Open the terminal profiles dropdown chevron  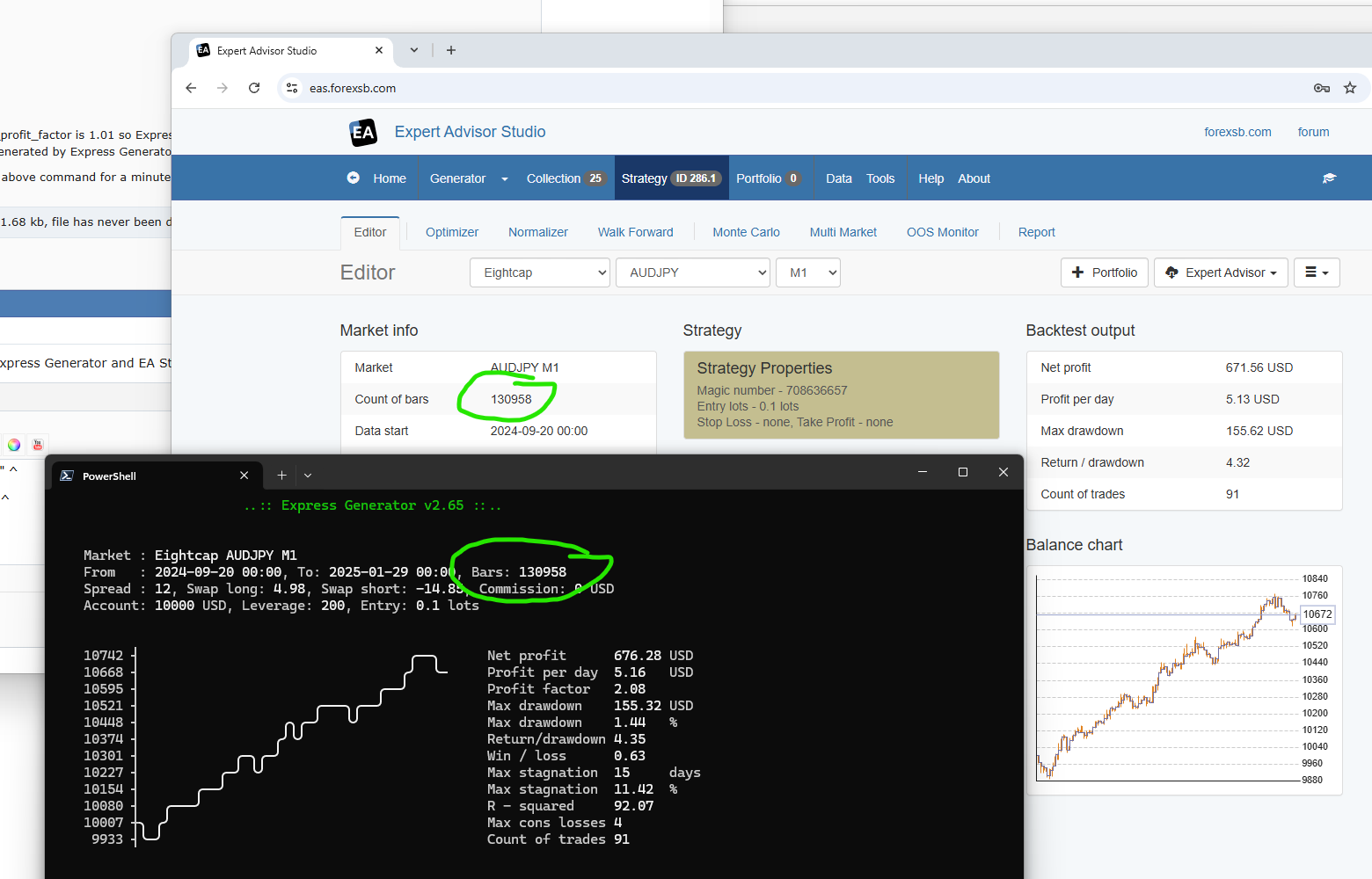tap(308, 476)
